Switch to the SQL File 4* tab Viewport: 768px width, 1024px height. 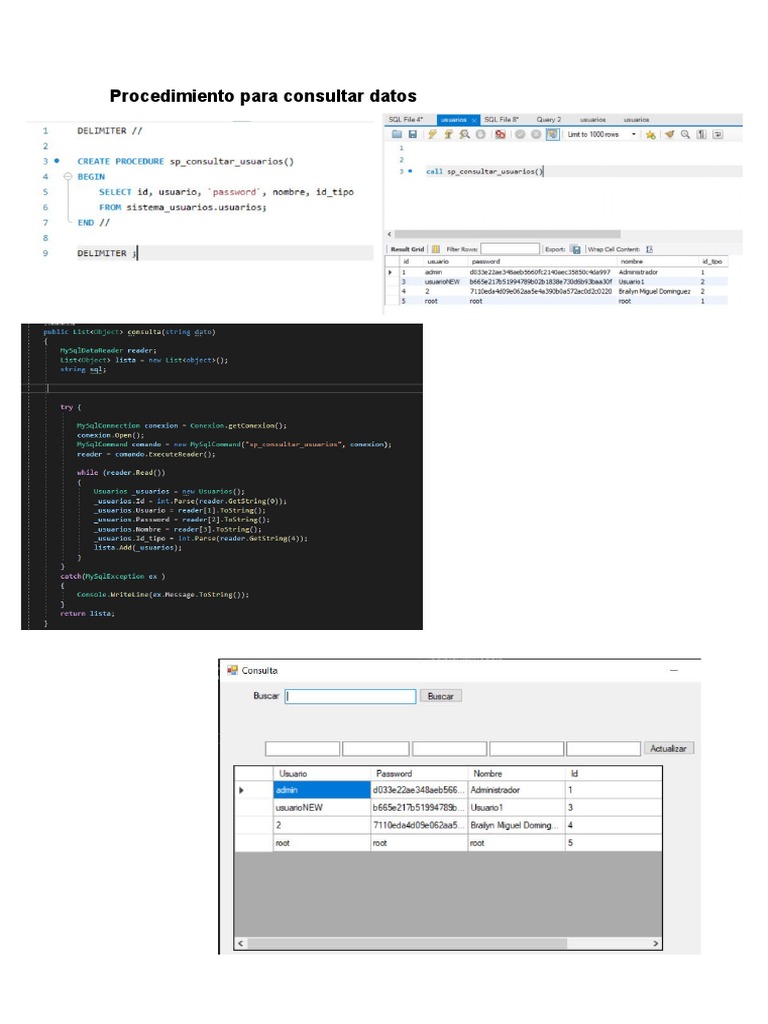pyautogui.click(x=406, y=118)
